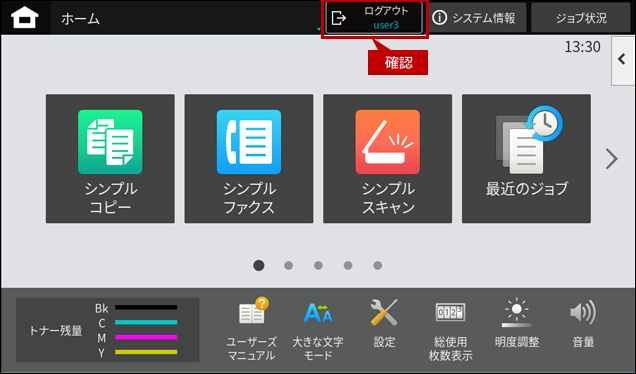Toggle 大きな文字モード large text mode
636x374 pixels.
[x=318, y=329]
